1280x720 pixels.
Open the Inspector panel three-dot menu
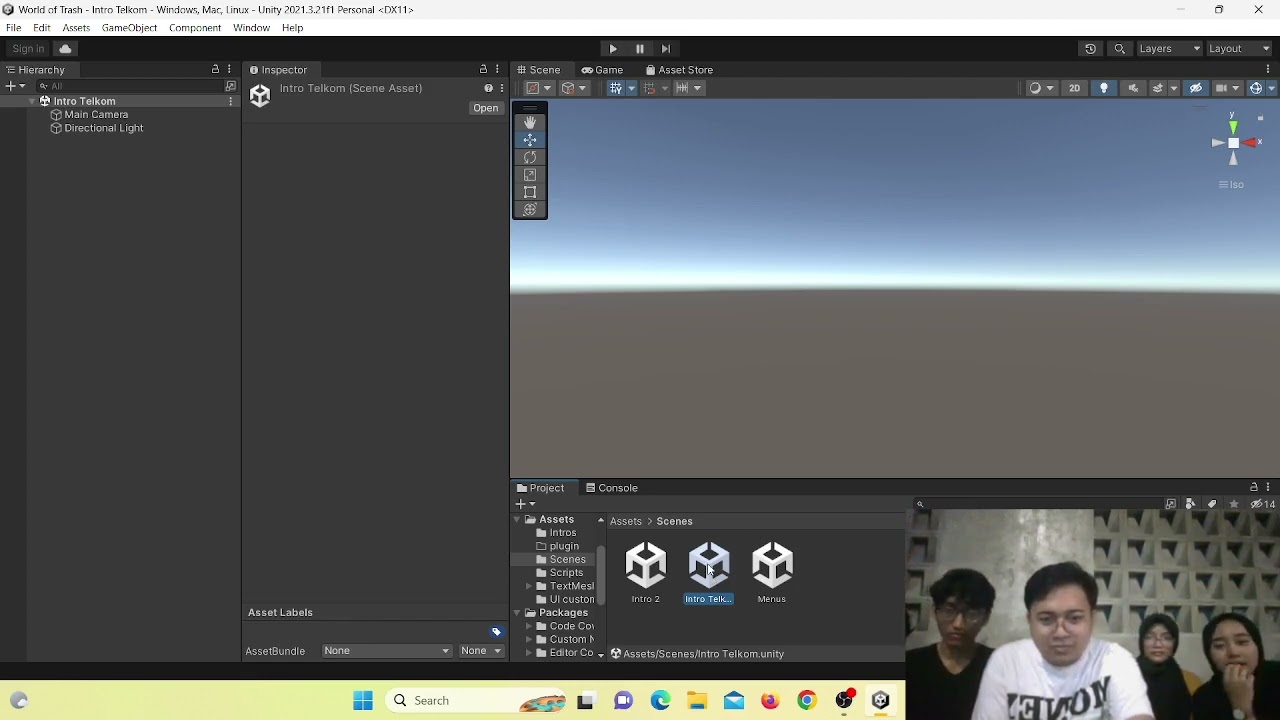497,70
